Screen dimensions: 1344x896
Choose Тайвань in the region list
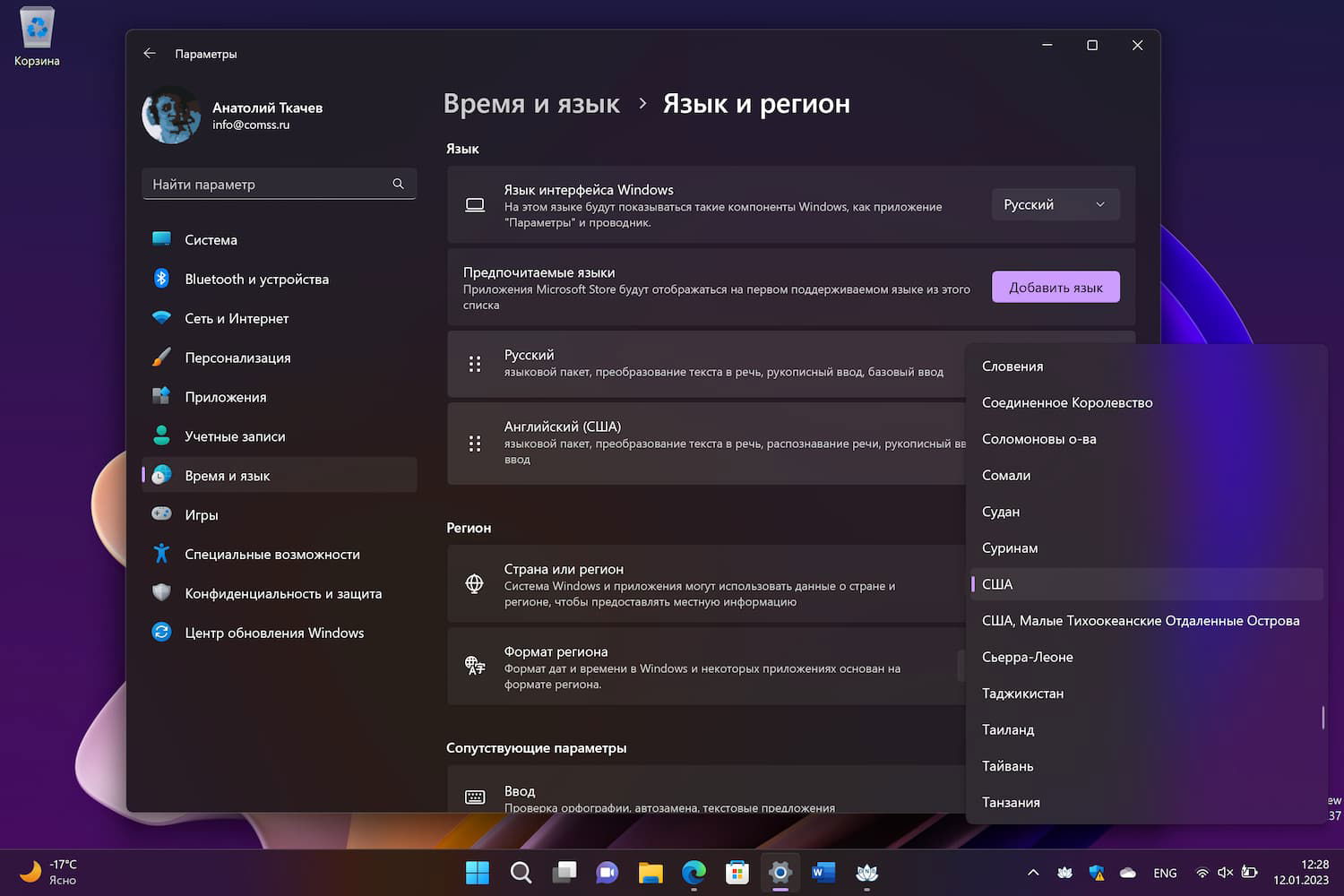point(1147,766)
